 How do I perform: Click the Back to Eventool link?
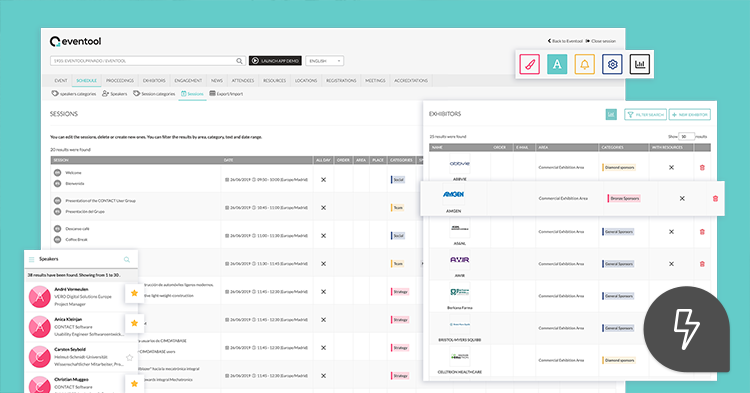pyautogui.click(x=565, y=41)
